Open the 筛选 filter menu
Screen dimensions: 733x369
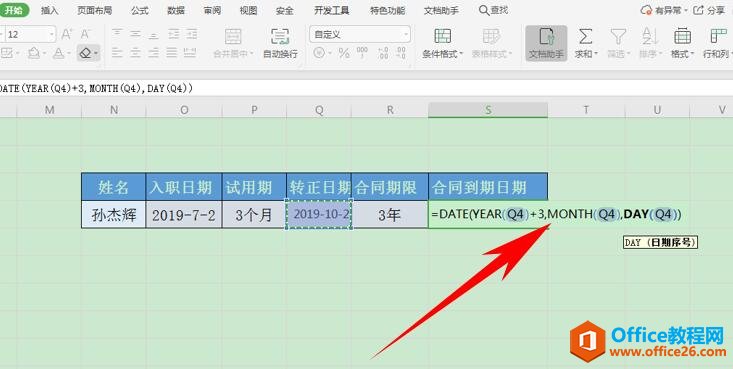(x=618, y=43)
